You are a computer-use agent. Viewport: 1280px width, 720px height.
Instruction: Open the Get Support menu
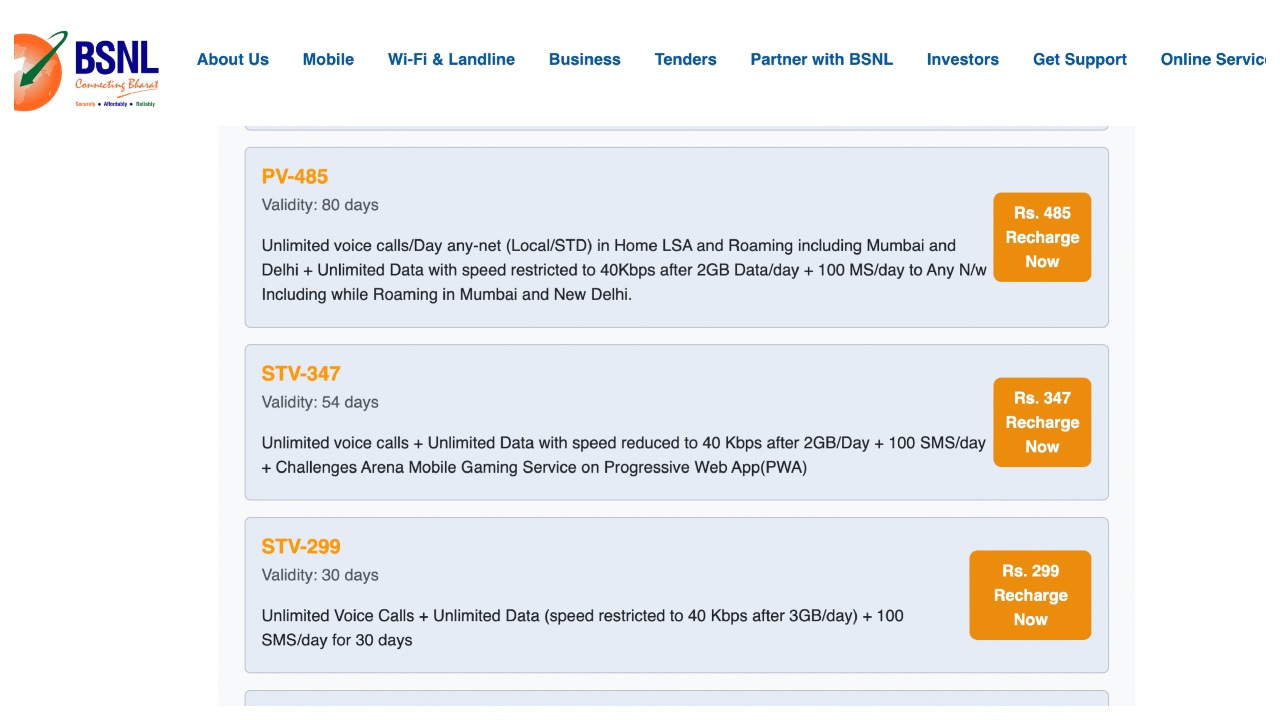point(1079,59)
